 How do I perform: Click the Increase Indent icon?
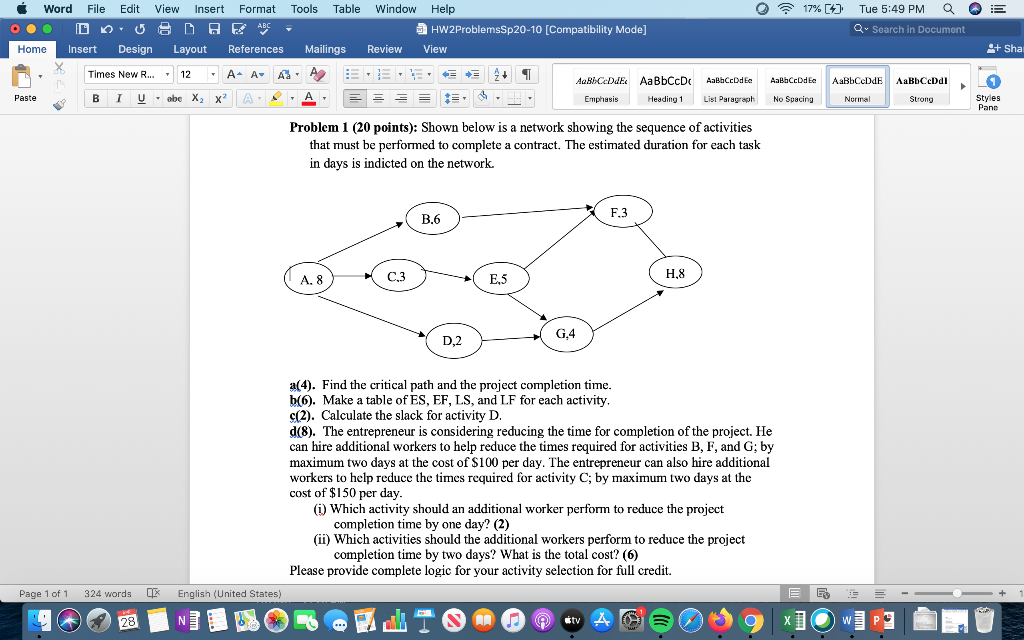point(473,74)
